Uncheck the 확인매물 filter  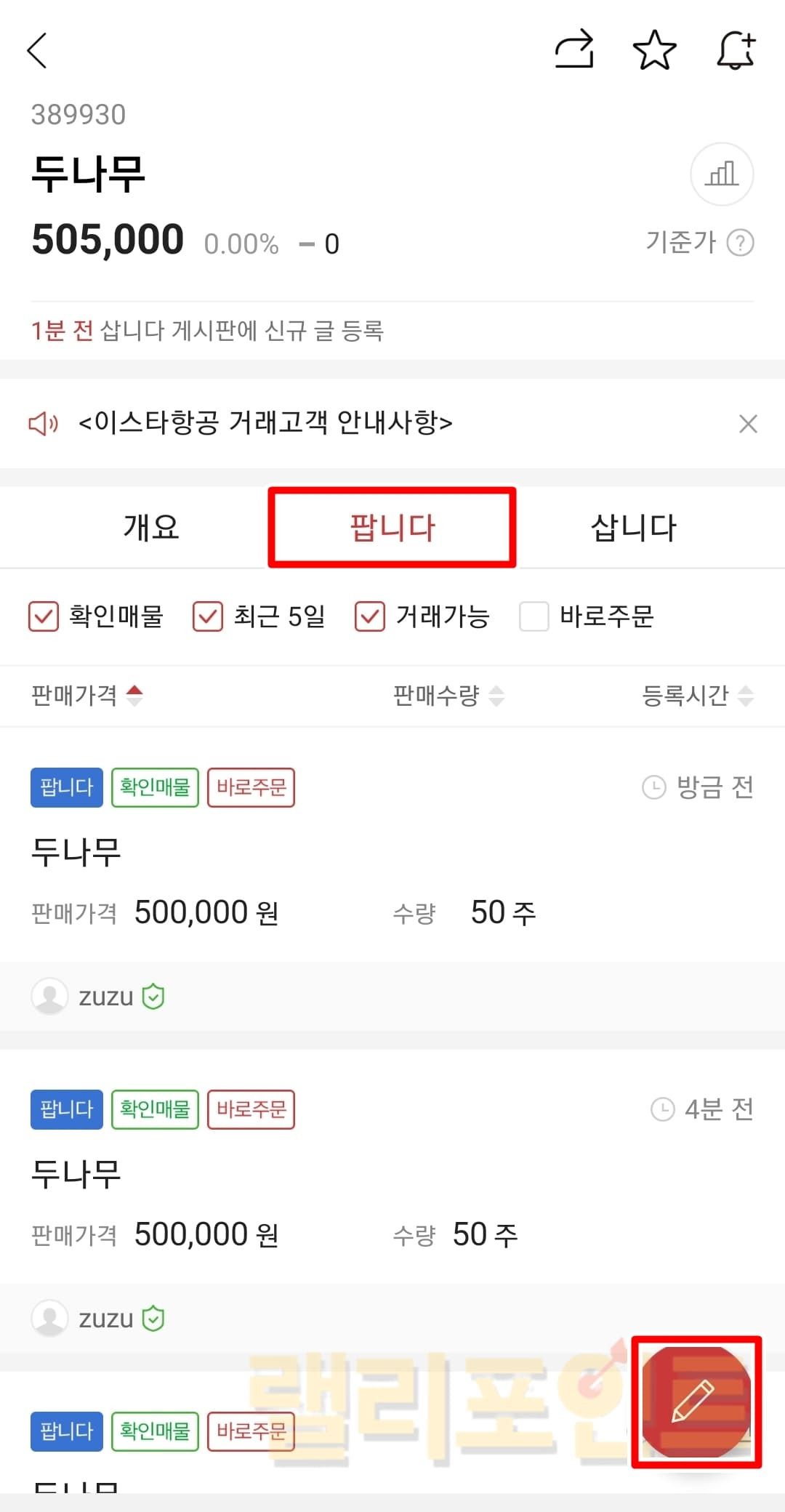click(44, 617)
